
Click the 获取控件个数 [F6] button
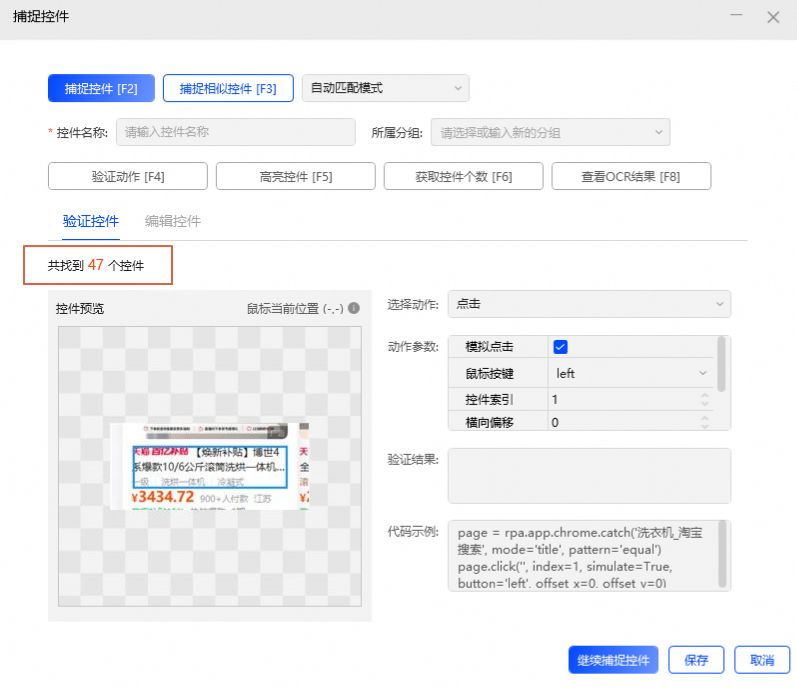point(463,176)
